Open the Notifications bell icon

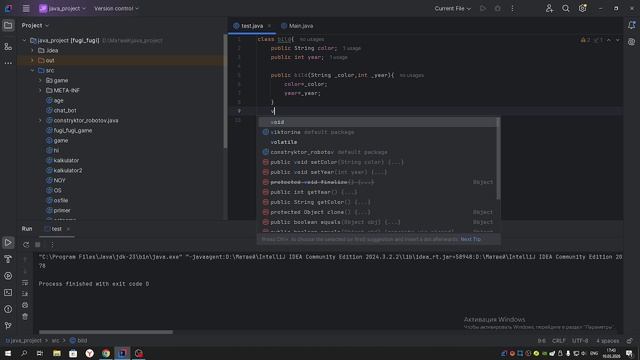click(x=631, y=26)
